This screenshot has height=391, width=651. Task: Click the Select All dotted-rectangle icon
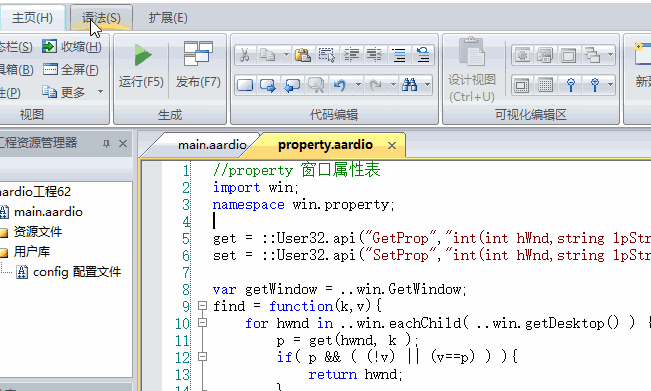(327, 55)
